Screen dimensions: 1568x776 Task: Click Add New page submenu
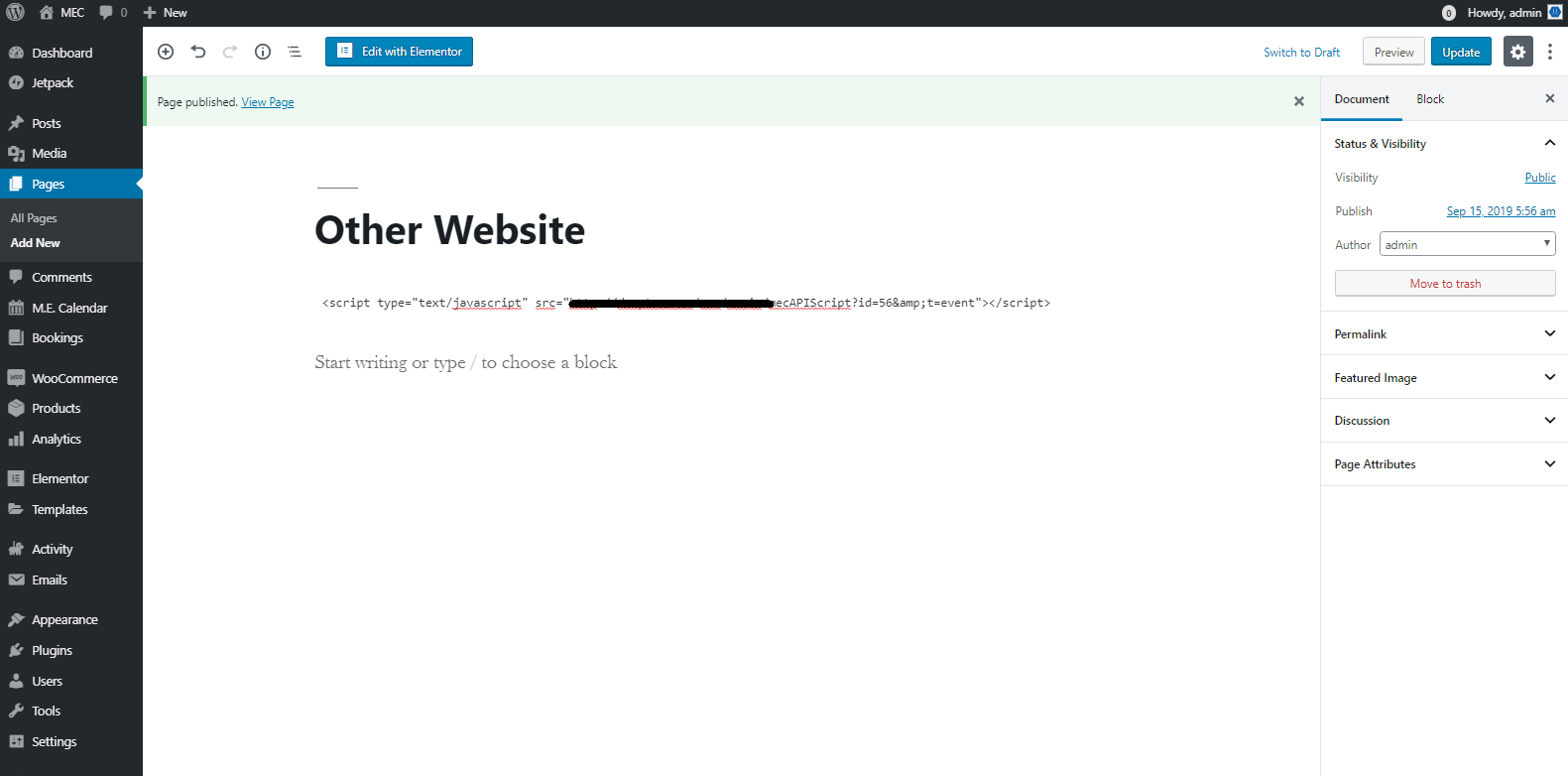pos(36,243)
